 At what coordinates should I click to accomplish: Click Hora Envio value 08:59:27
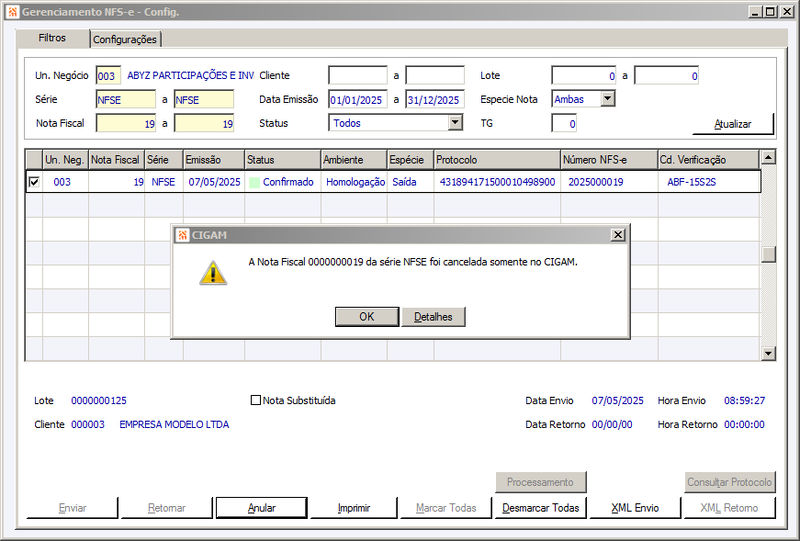[x=744, y=401]
